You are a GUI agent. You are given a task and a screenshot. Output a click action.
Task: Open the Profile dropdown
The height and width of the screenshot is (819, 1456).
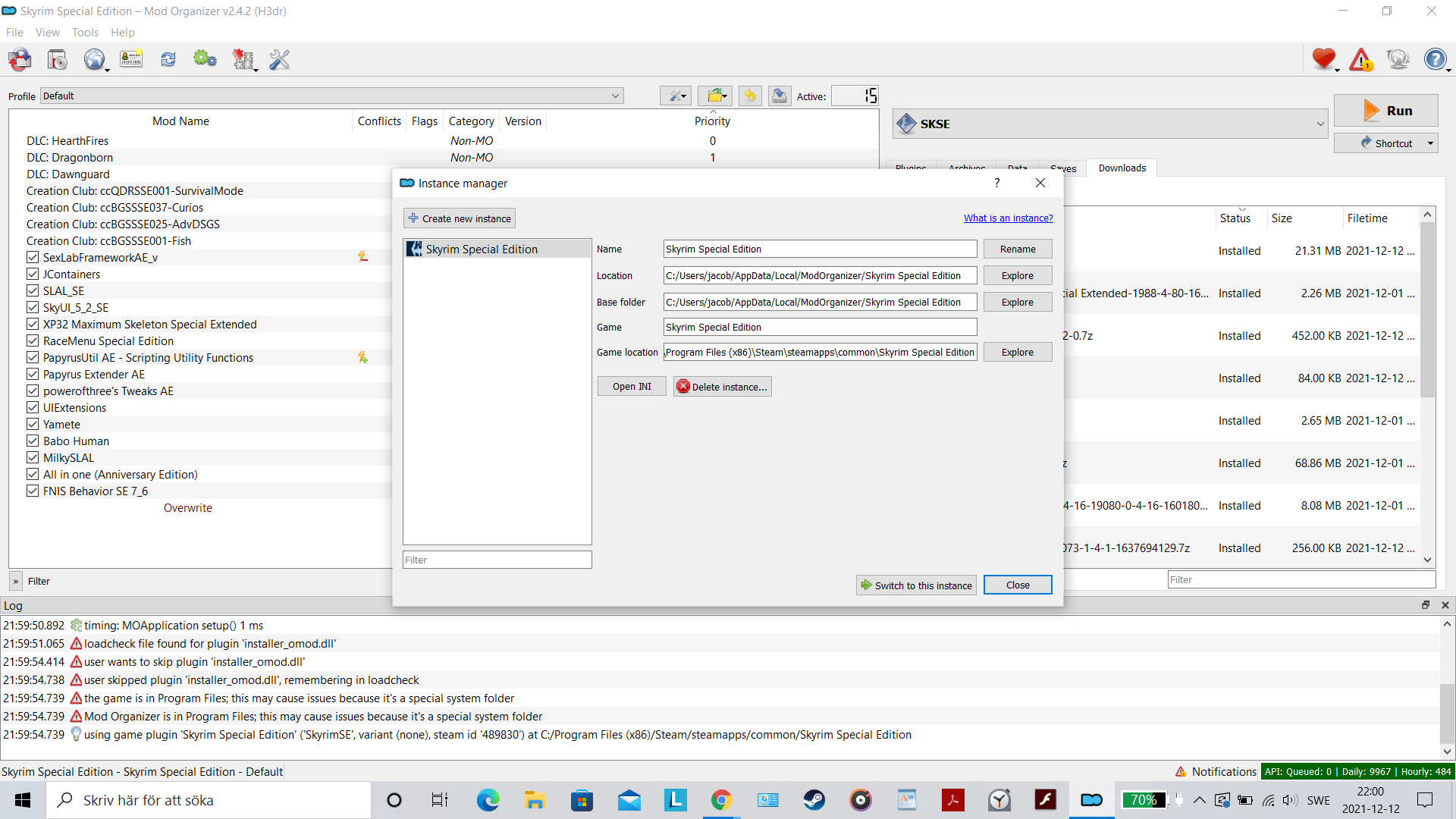coord(331,96)
